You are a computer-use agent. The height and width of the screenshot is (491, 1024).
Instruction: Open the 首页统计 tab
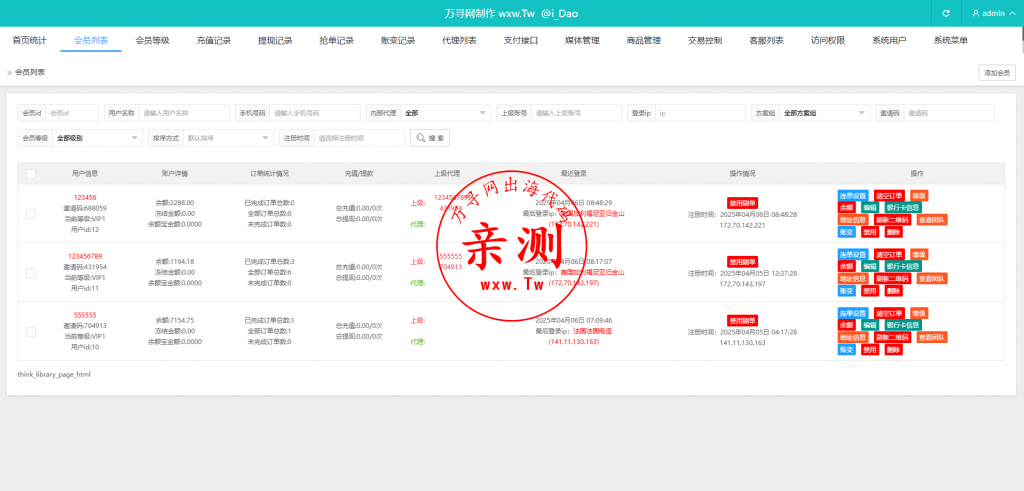point(29,40)
